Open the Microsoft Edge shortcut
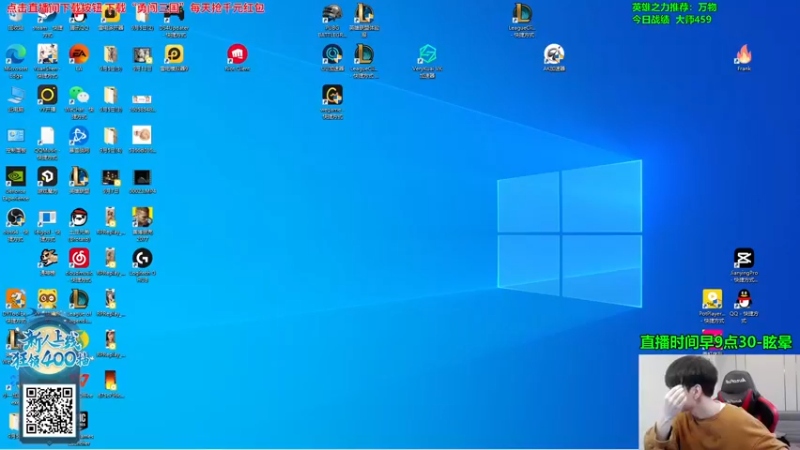800x450 pixels. pos(16,55)
